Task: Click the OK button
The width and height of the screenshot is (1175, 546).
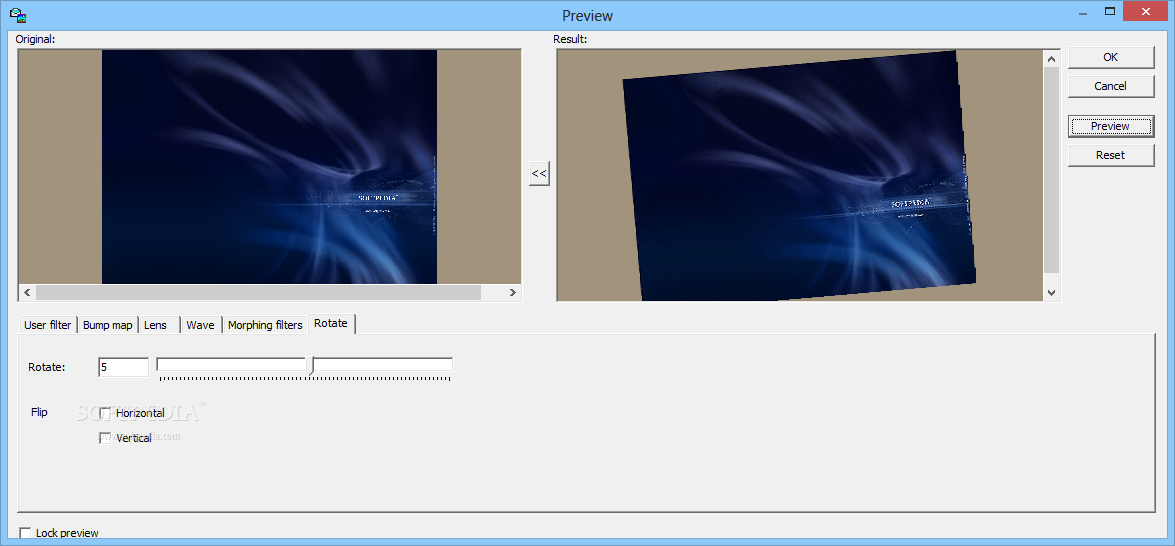Action: [x=1111, y=57]
